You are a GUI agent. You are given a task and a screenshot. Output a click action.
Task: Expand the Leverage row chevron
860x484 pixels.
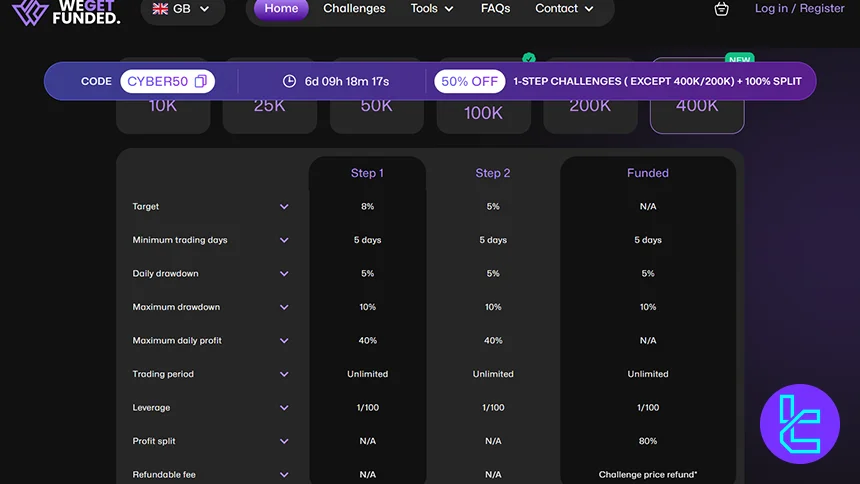pyautogui.click(x=284, y=408)
